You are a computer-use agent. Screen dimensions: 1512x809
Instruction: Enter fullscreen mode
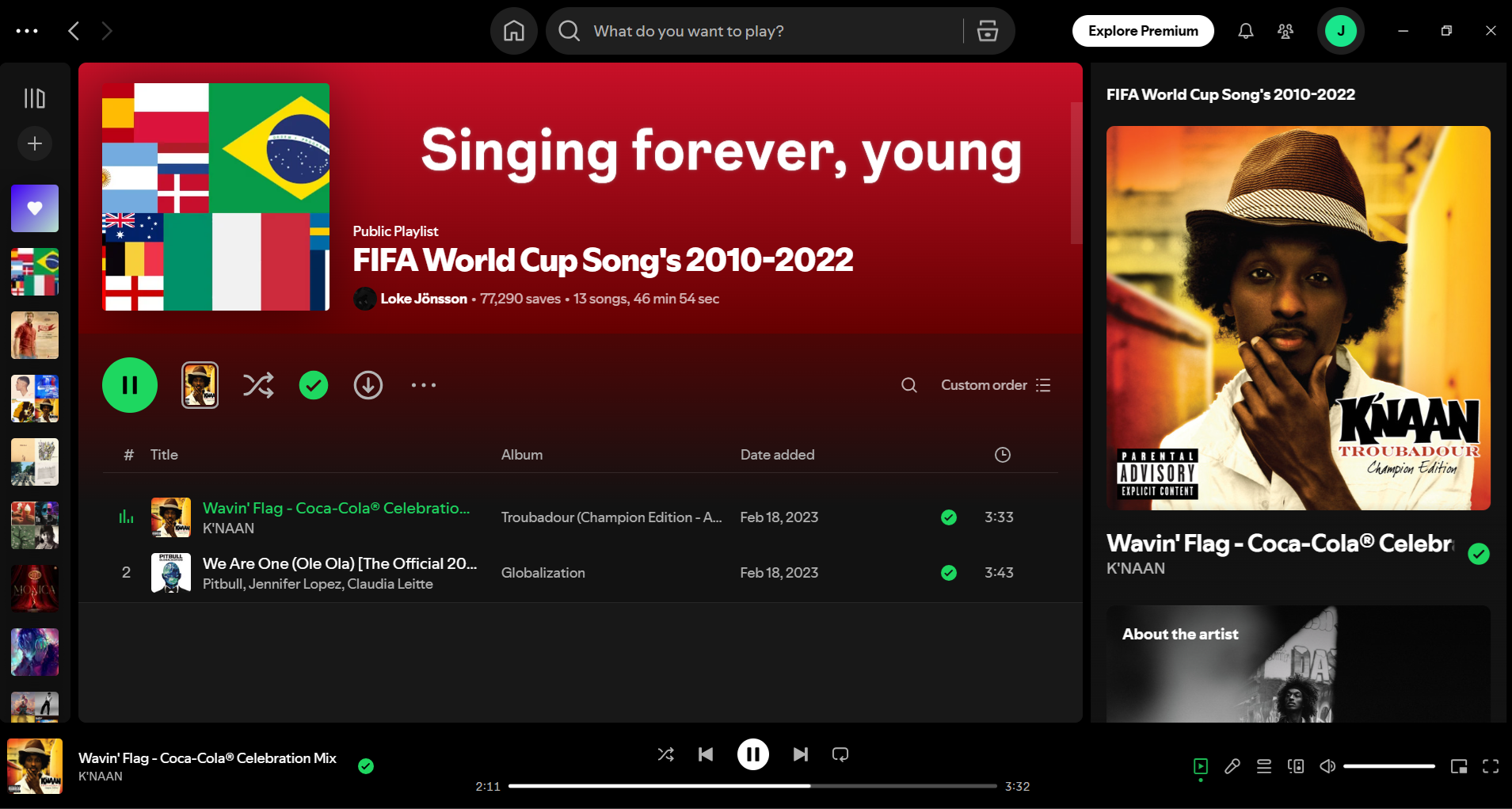[x=1489, y=766]
